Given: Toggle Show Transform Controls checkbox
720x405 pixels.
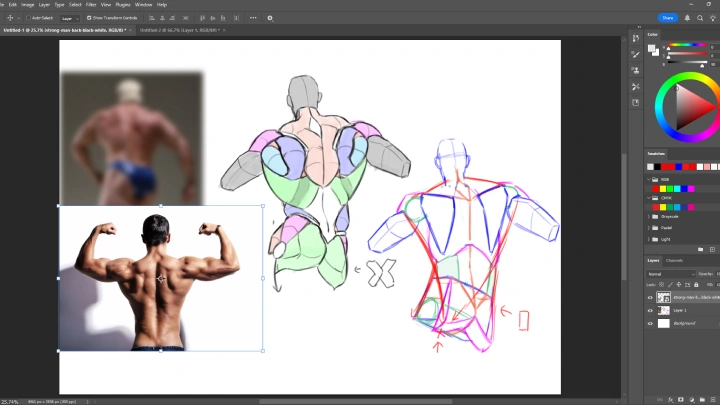Looking at the screenshot, I should pos(89,18).
